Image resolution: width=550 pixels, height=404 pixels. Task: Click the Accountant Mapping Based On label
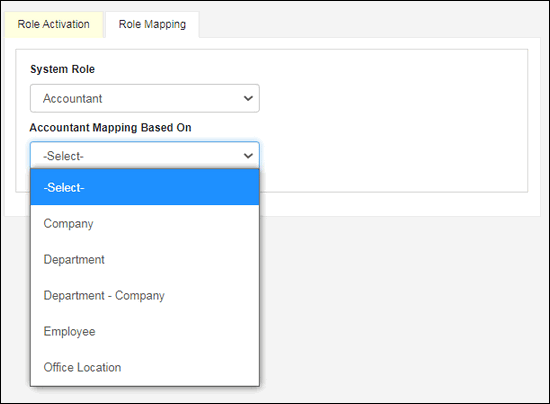pyautogui.click(x=110, y=128)
